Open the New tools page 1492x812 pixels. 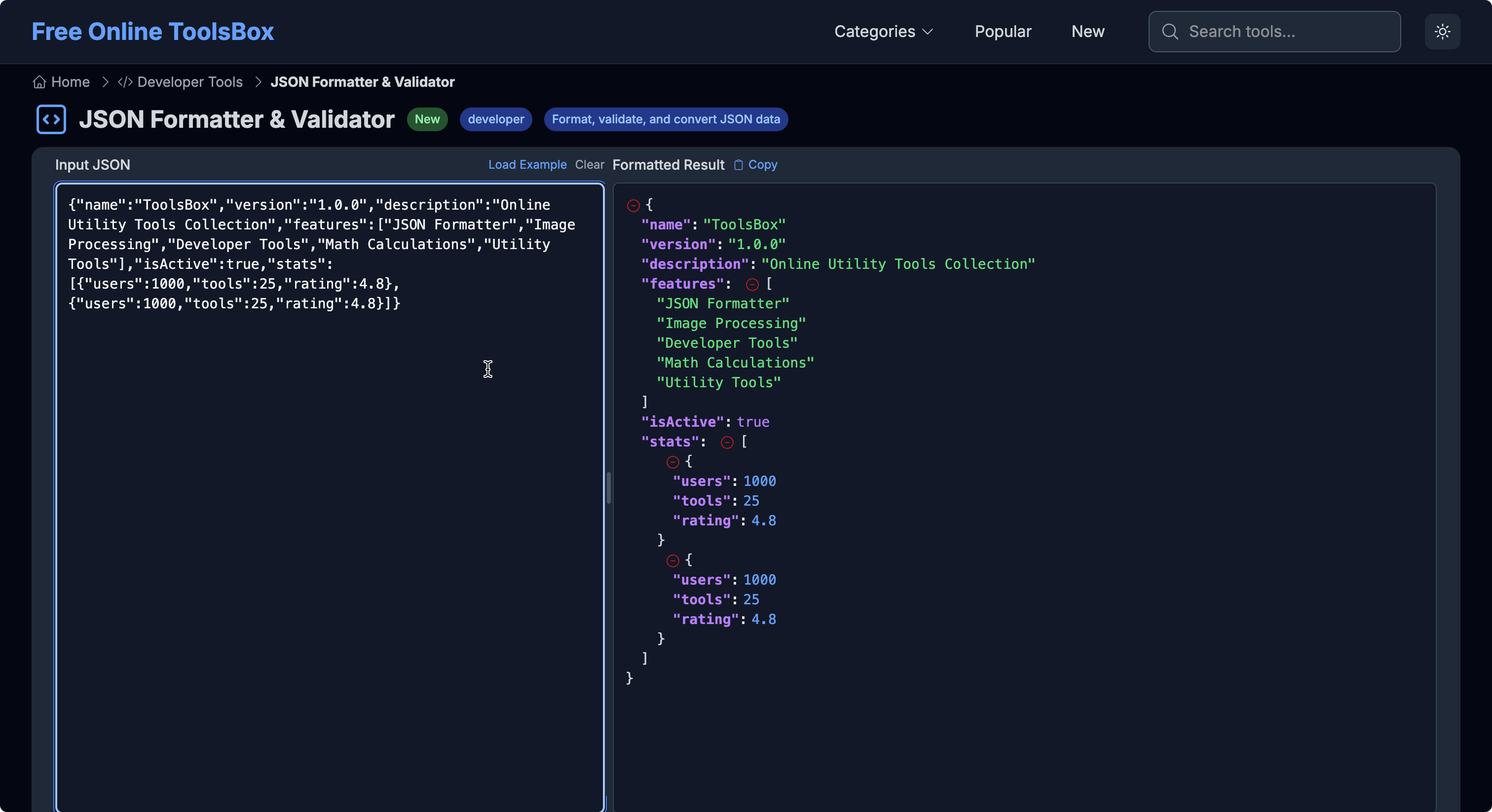(x=1088, y=31)
